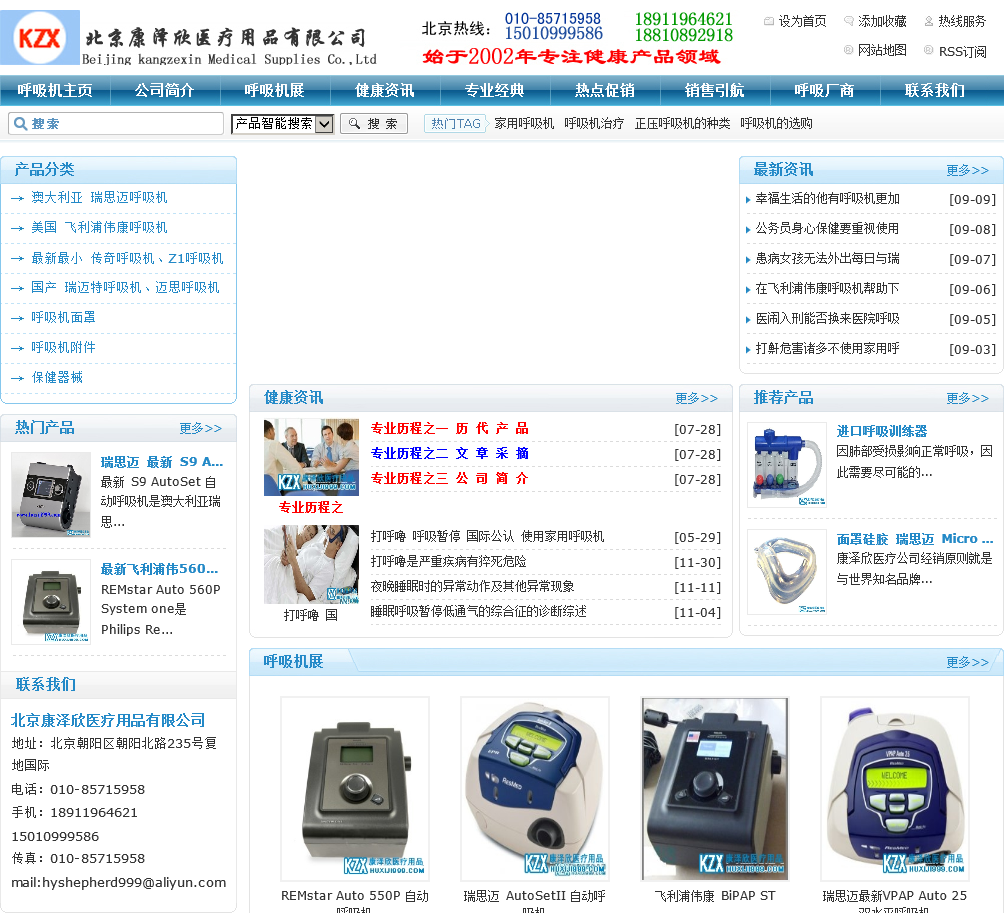Open the 健康资讯 navigation tab
Viewport: 1004px width, 913px height.
tap(385, 90)
